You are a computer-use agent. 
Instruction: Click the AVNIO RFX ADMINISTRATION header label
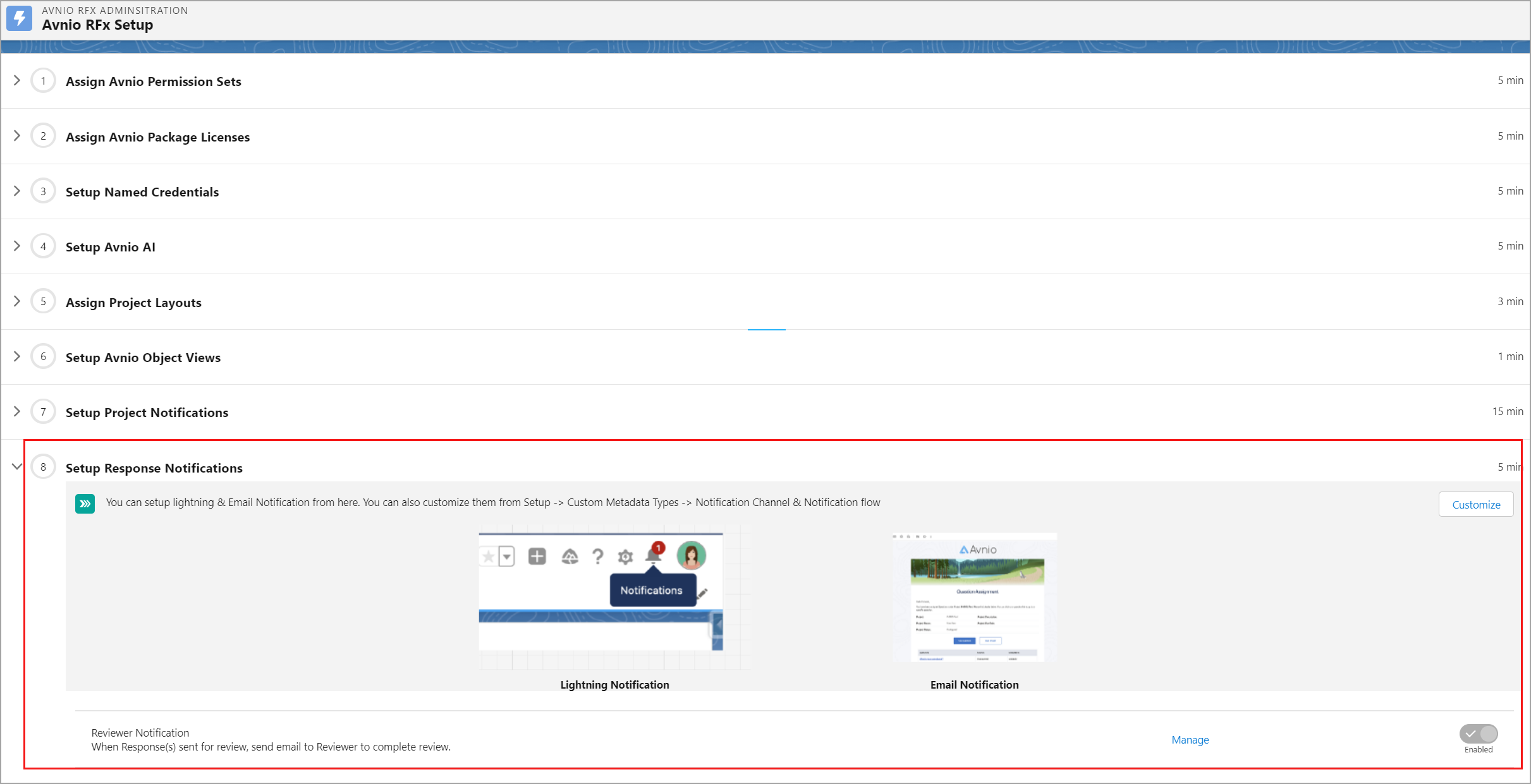[x=115, y=10]
